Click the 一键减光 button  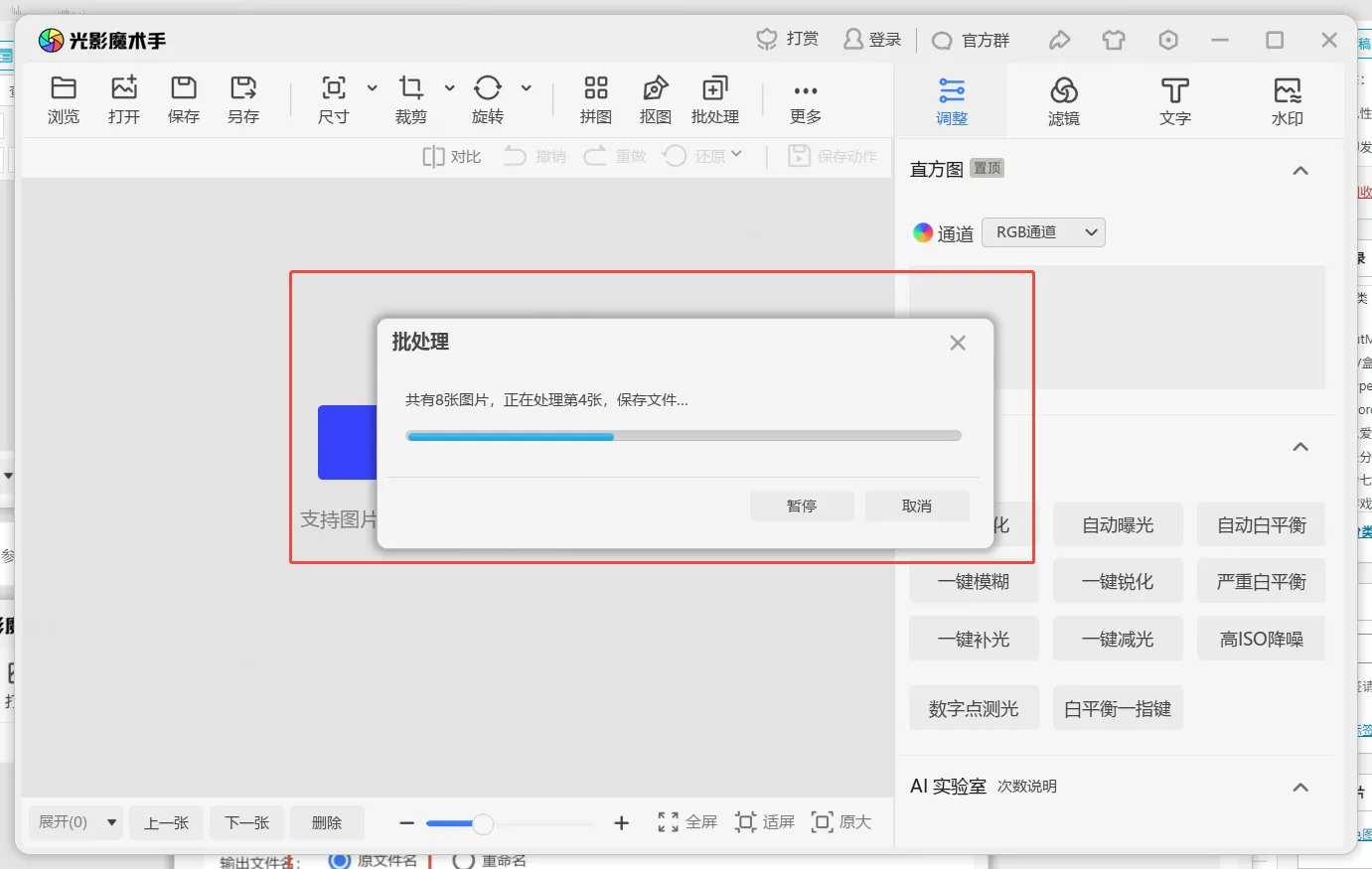pyautogui.click(x=1118, y=640)
